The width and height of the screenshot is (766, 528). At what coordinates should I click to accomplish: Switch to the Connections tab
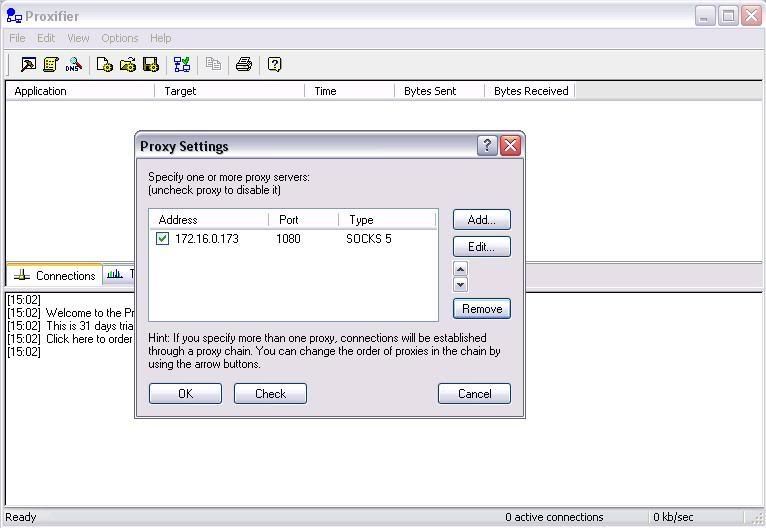tap(55, 275)
